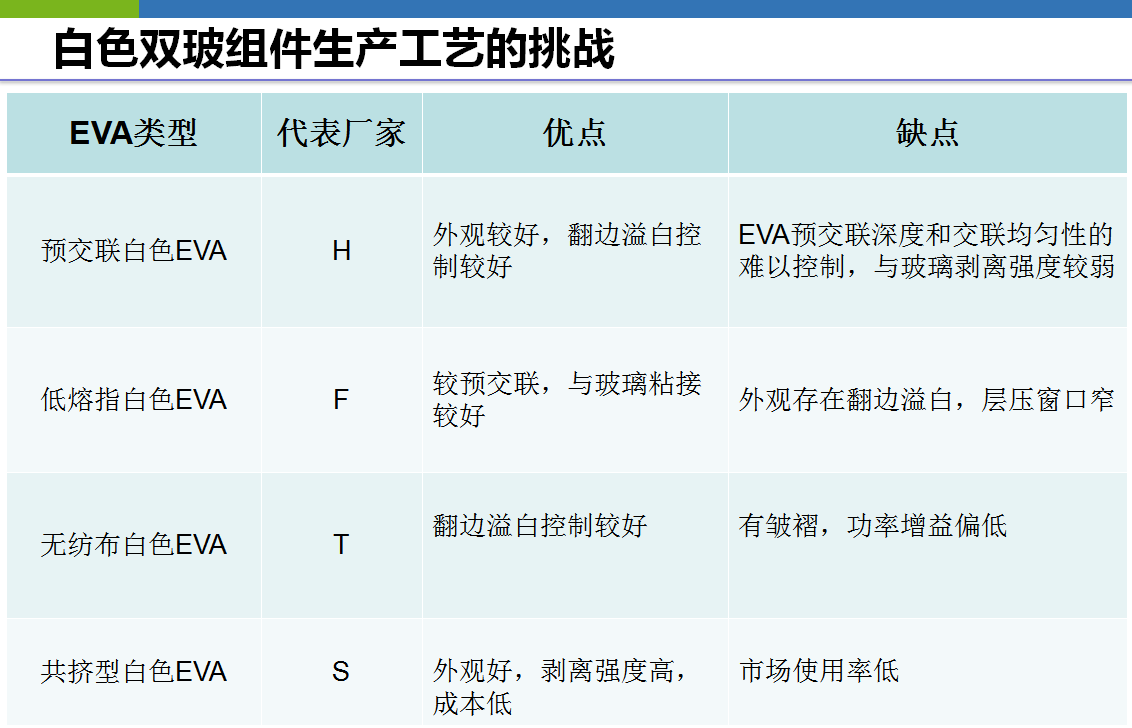Click the slide title 白色双玻组件生产工艺的挑战
The width and height of the screenshot is (1132, 728).
coord(333,49)
